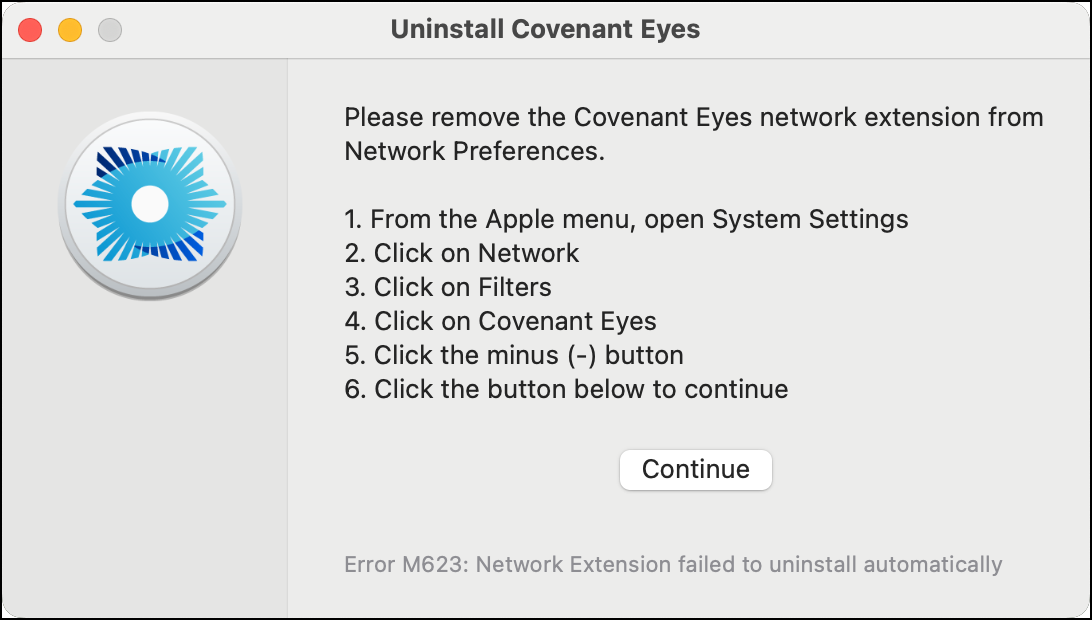Click the empty title bar right of the title
1092x620 pixels.
[x=891, y=30]
